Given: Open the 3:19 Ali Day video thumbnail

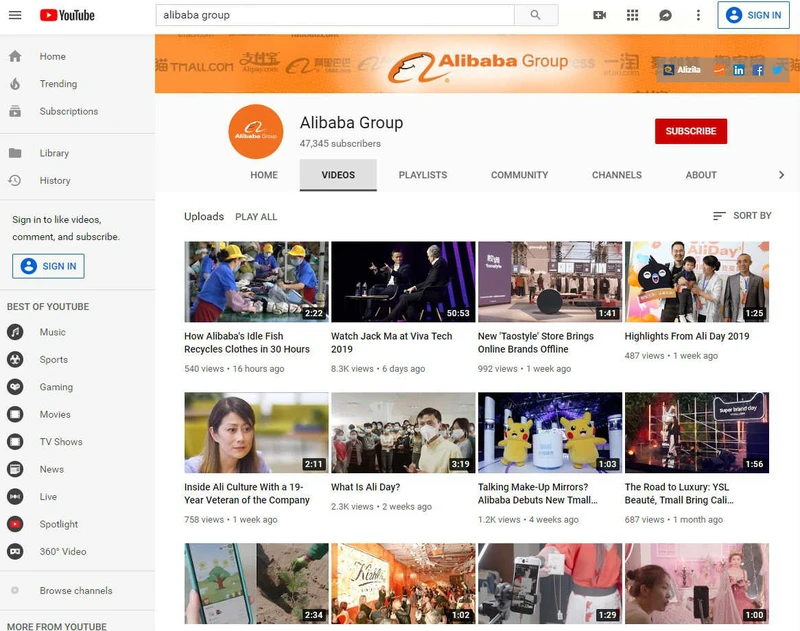Looking at the screenshot, I should click(x=403, y=433).
